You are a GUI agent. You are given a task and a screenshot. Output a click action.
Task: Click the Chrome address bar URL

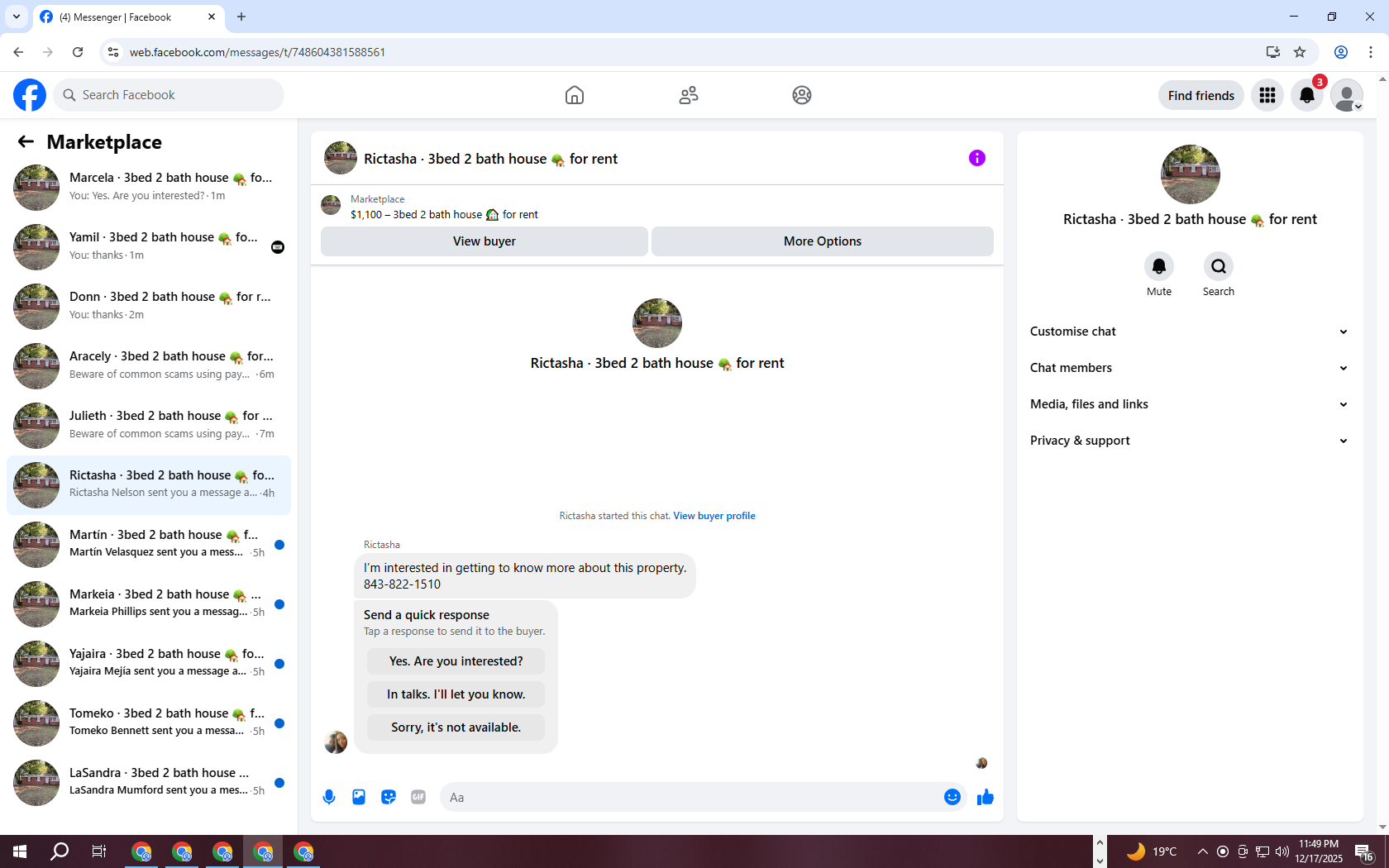[x=257, y=52]
